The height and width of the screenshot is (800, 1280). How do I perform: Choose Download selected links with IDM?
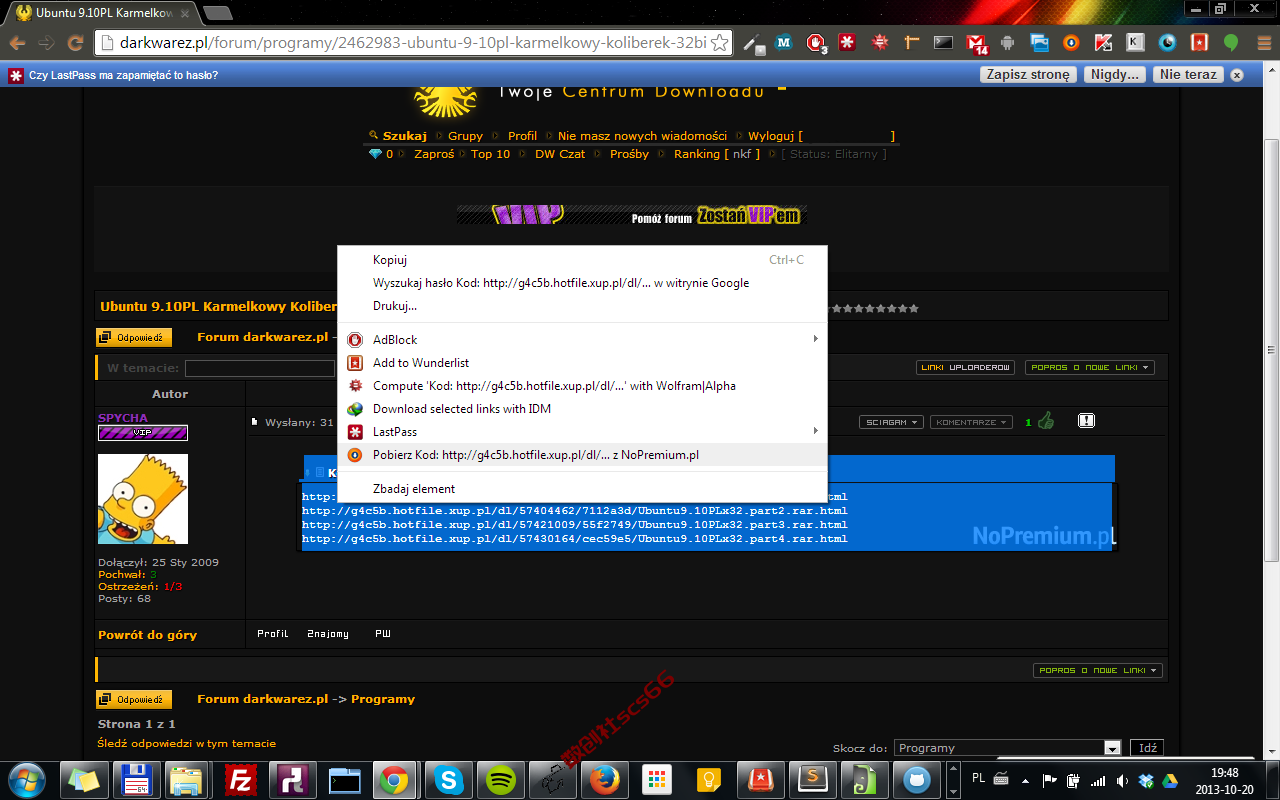point(582,409)
